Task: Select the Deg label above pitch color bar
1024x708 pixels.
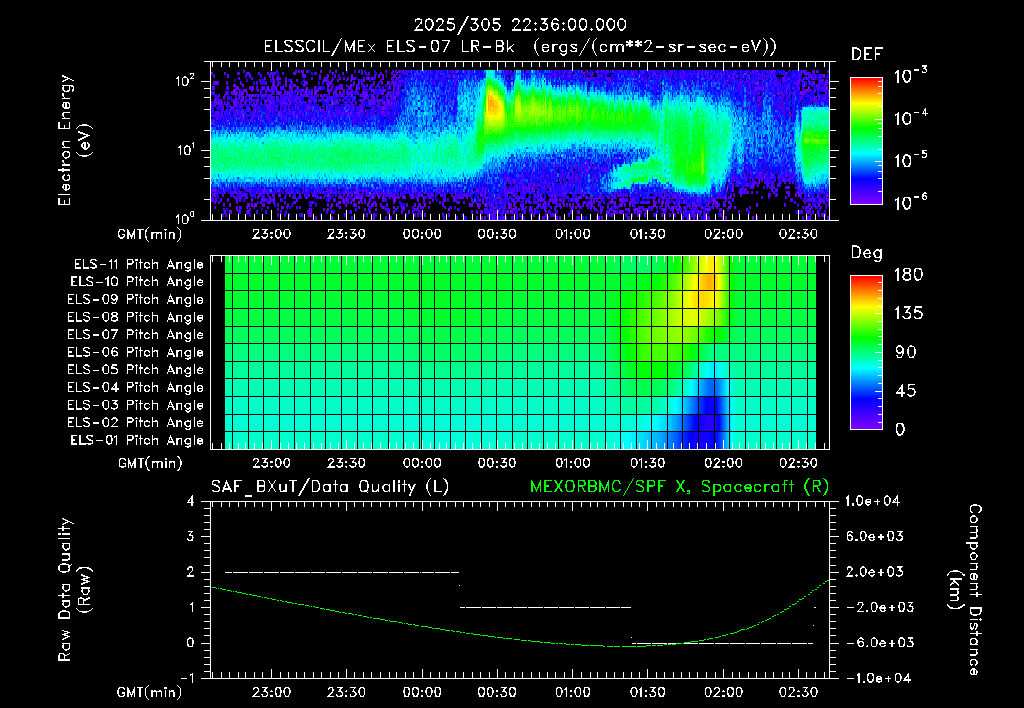Action: click(866, 253)
